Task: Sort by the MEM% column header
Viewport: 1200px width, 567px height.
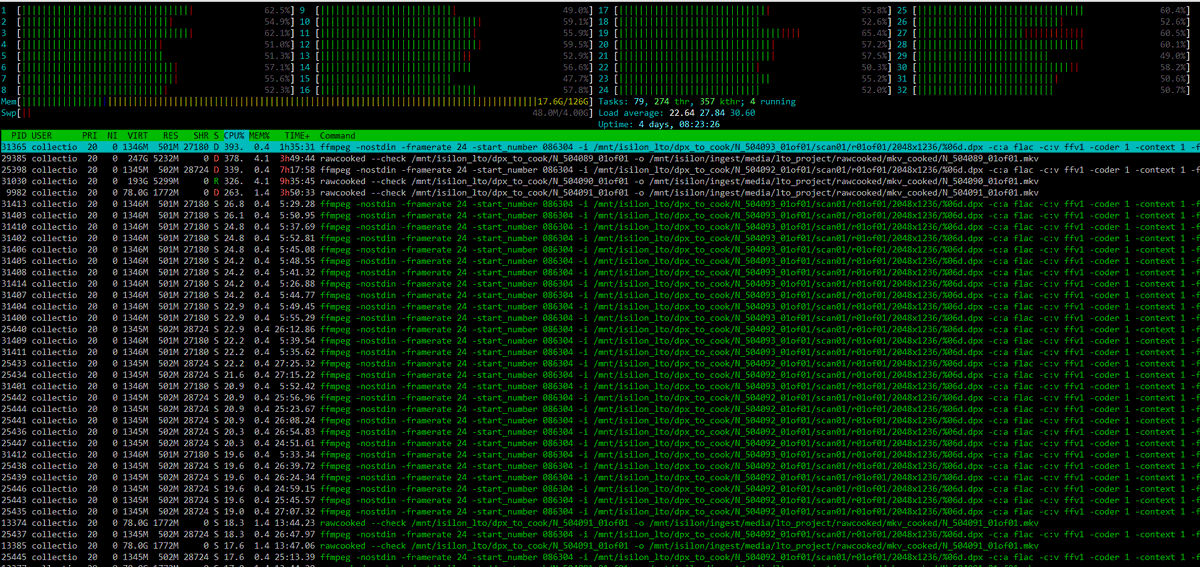Action: (x=261, y=135)
